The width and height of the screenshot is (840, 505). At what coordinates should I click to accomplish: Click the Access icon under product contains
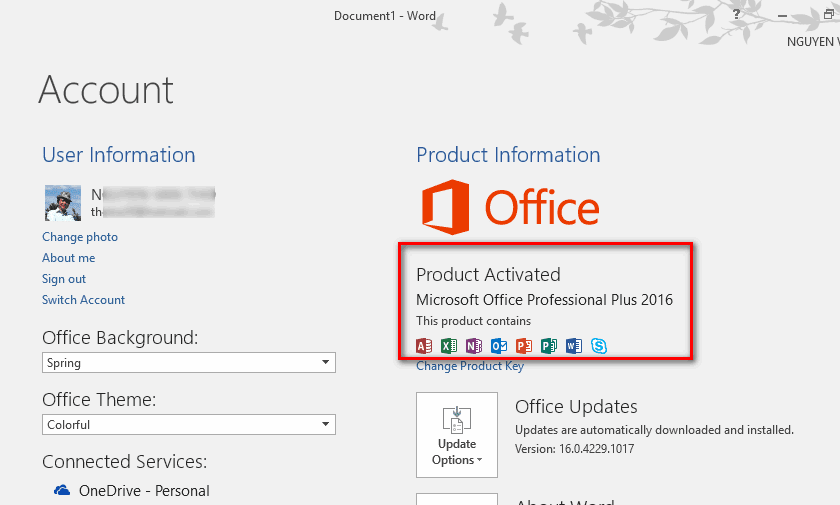click(x=424, y=346)
